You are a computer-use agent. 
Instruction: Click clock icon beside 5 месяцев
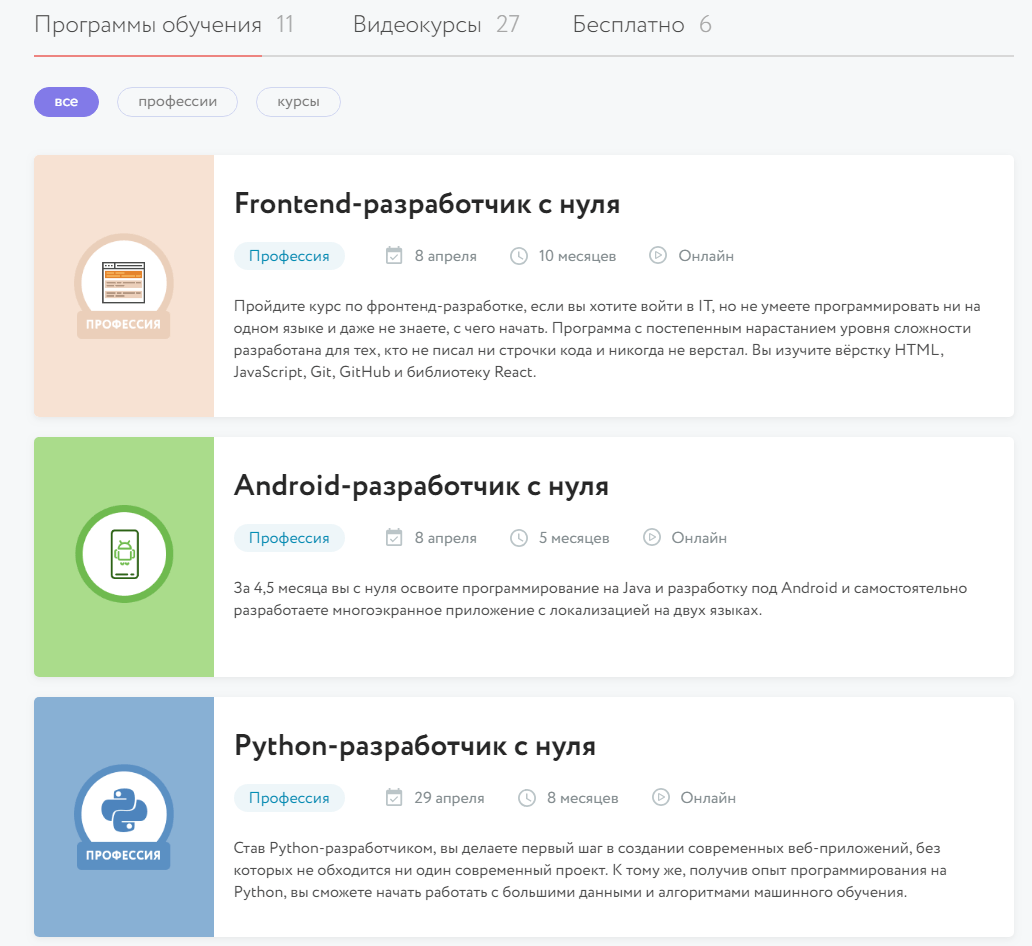pos(519,538)
